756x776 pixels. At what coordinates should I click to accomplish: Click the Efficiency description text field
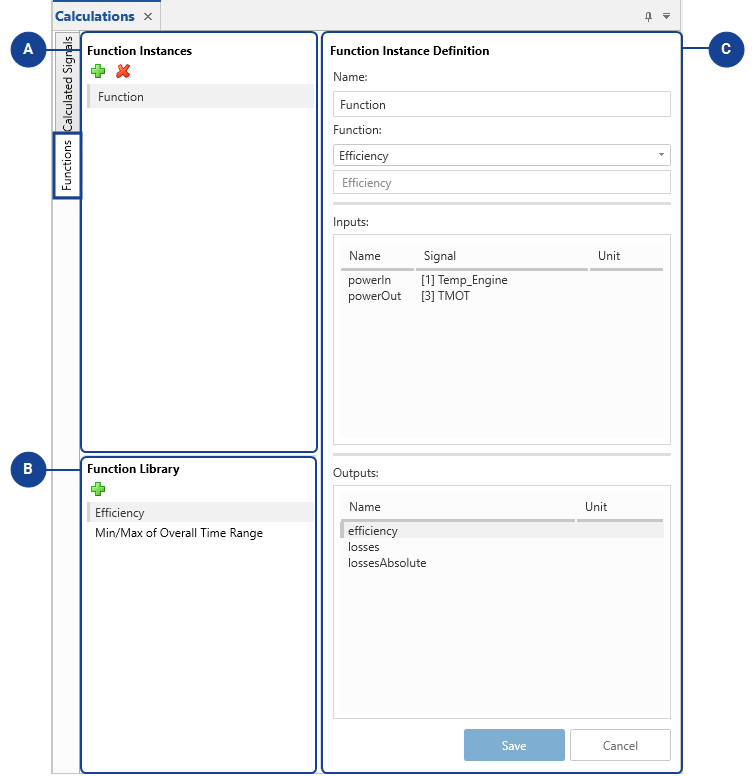tap(501, 183)
